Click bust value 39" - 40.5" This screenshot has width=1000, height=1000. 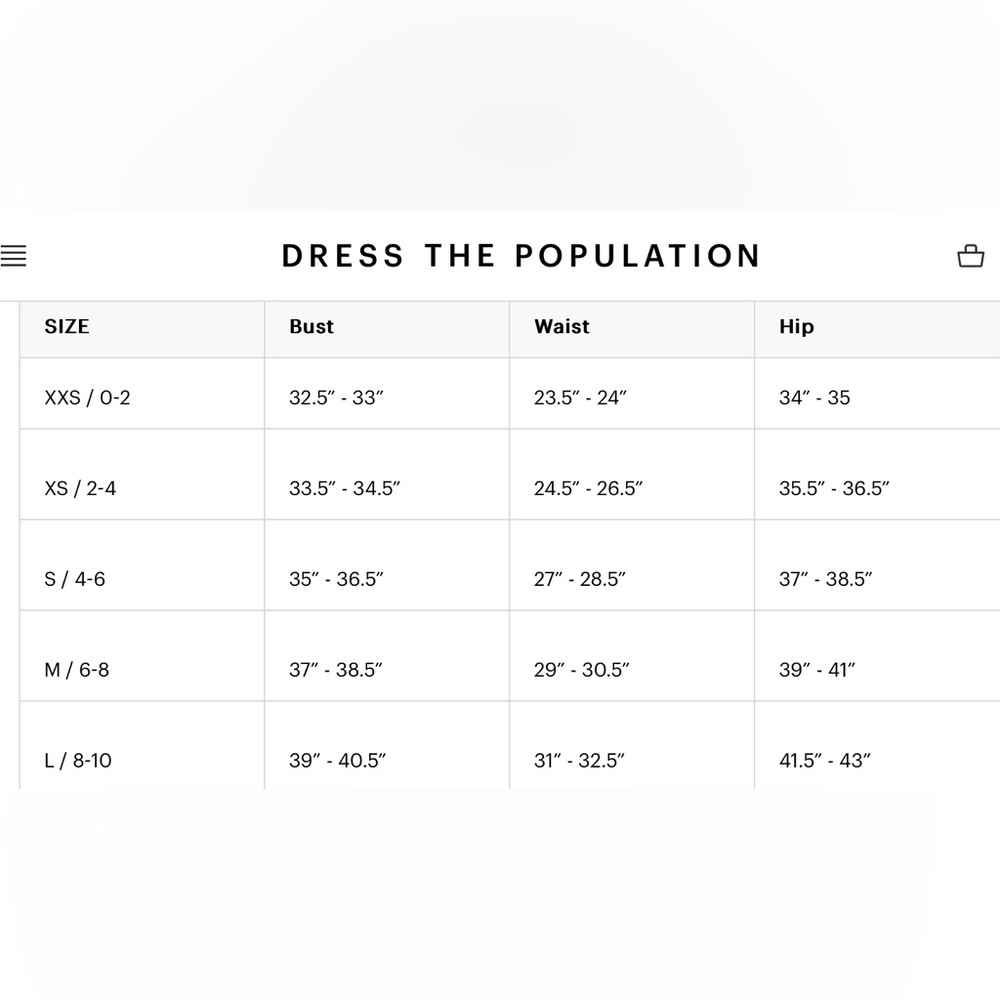337,760
